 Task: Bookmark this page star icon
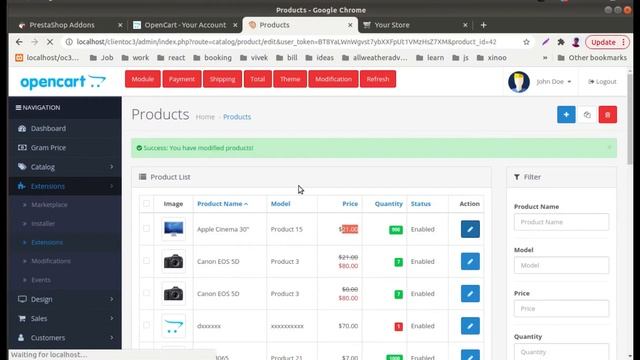(x=527, y=42)
